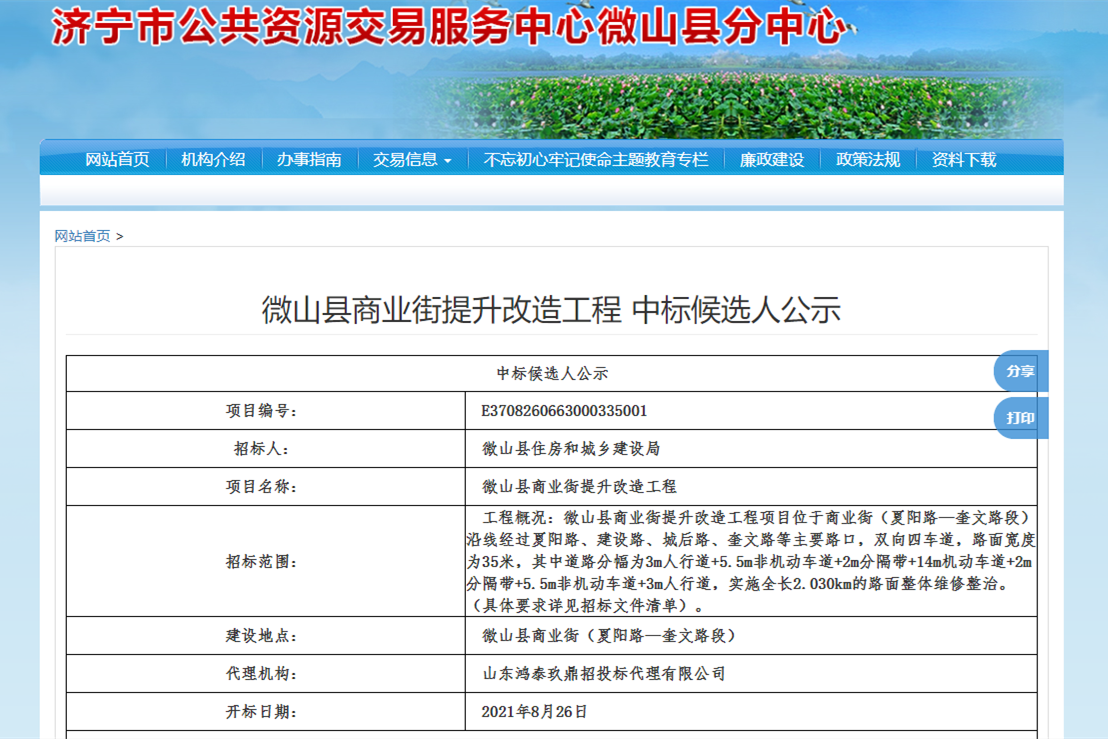Open the 政策法规 menu item

click(868, 160)
